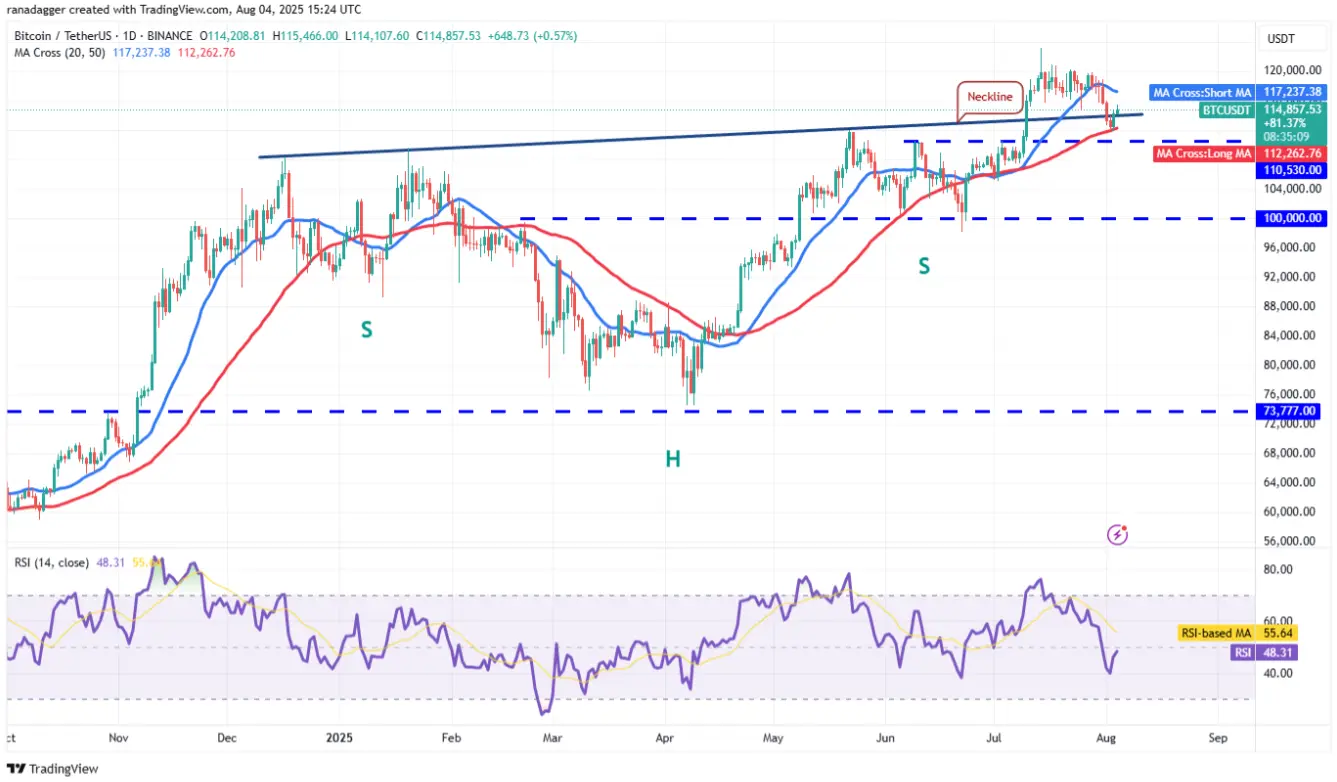The width and height of the screenshot is (1337, 782).
Task: Select the 73,777.00 price level tag
Action: click(x=1290, y=411)
